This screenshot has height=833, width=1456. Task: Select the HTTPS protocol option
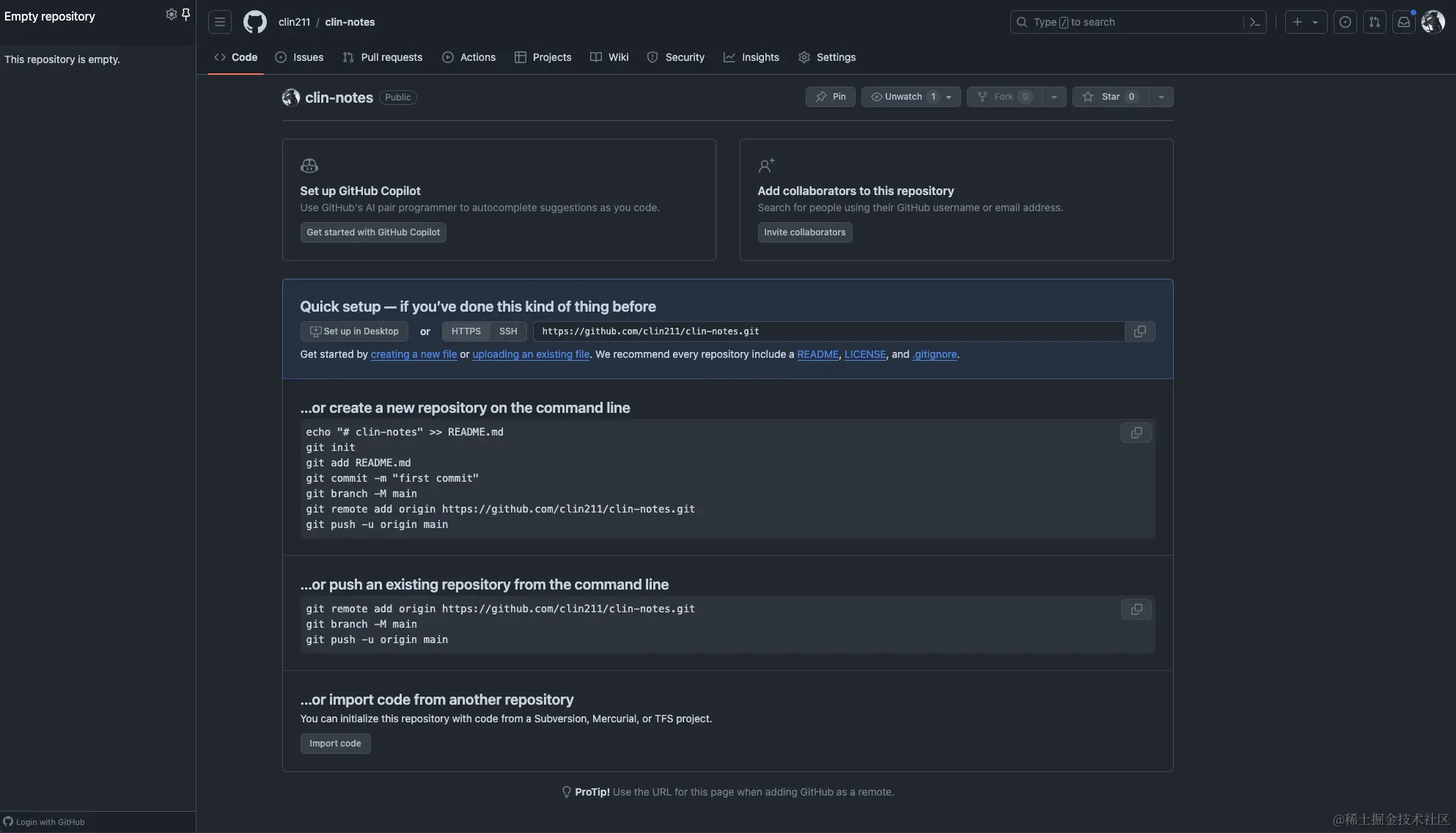click(466, 331)
